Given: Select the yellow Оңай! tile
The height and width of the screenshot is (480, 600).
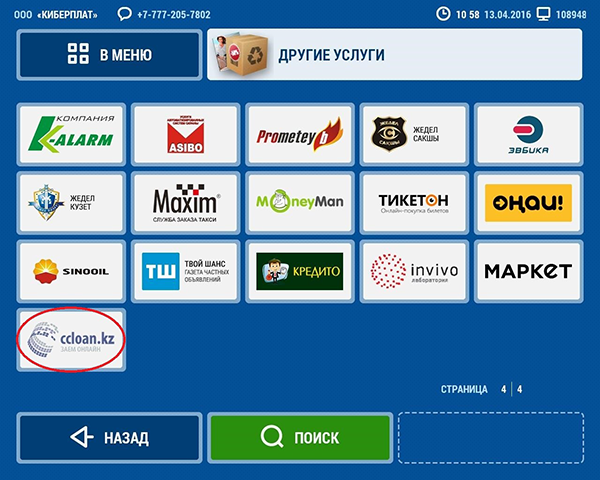Looking at the screenshot, I should coord(528,203).
